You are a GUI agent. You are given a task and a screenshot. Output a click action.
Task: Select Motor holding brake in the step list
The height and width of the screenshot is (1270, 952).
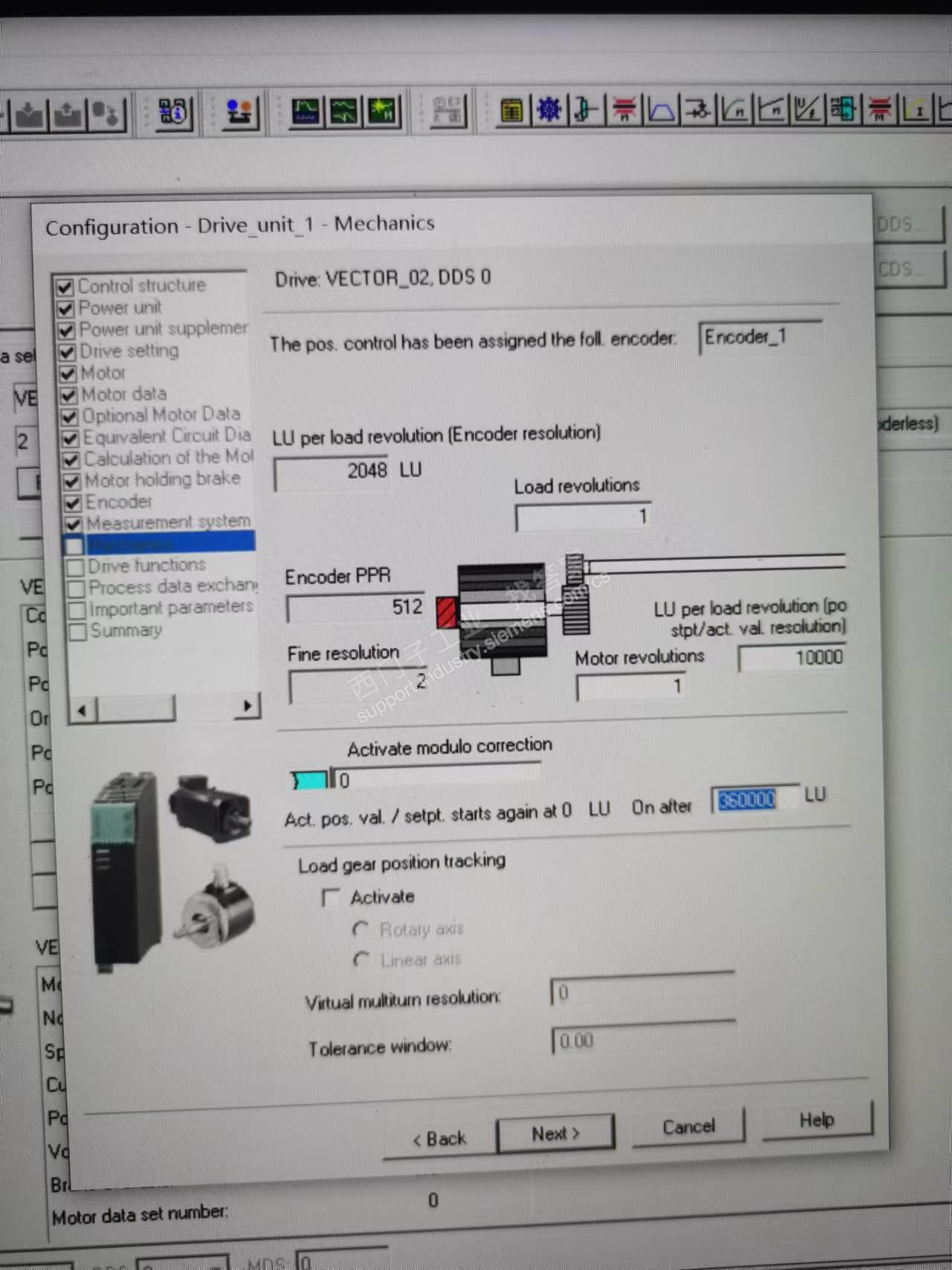point(162,479)
